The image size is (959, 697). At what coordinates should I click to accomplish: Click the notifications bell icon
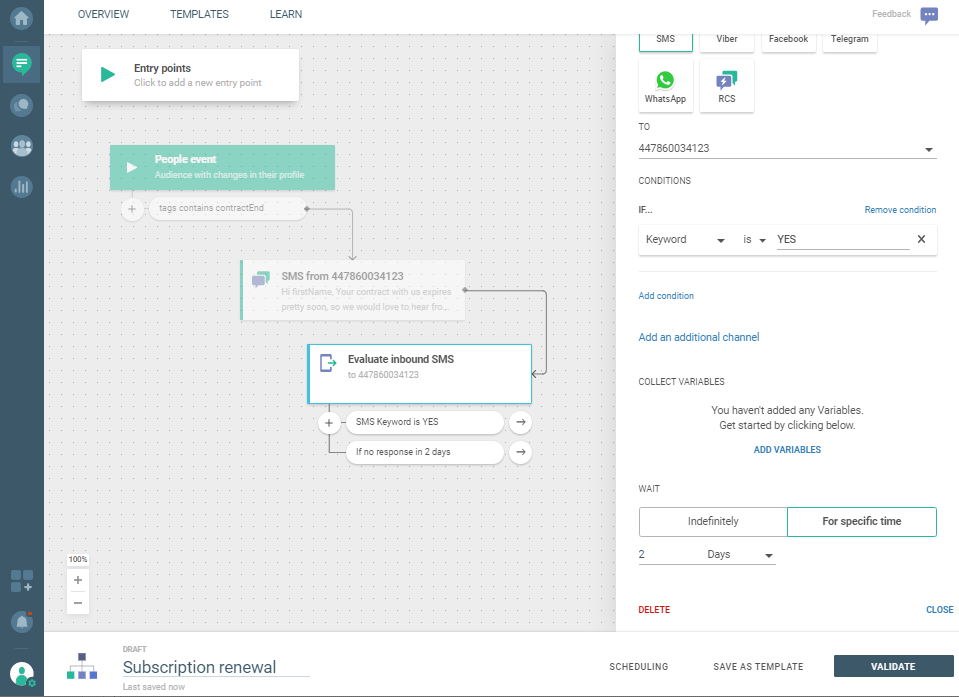click(21, 621)
